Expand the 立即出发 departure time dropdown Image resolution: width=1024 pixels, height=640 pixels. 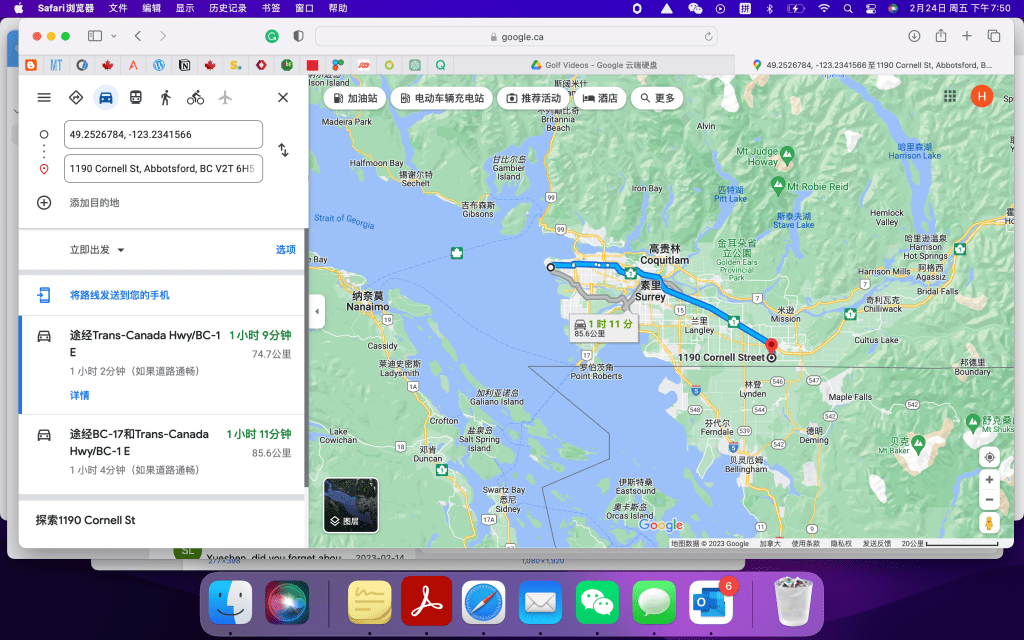point(97,250)
